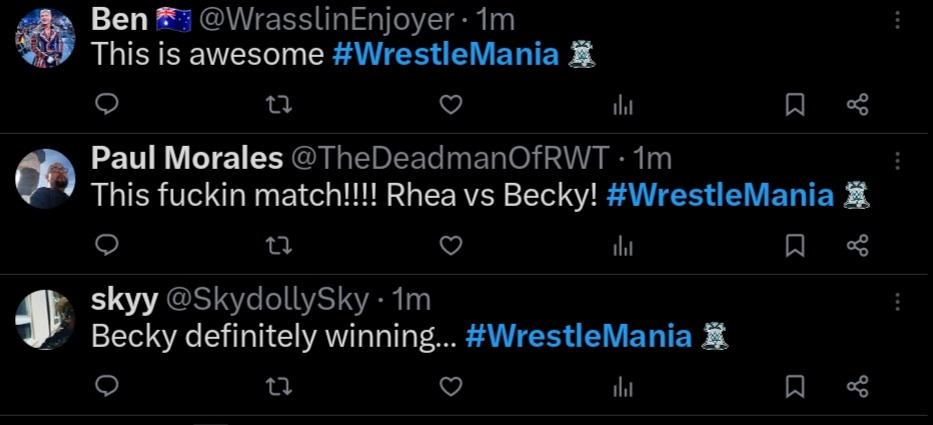Reply to skyy's "Becky definitely winning" tweet
Screen dimensions: 933x425
click(108, 386)
